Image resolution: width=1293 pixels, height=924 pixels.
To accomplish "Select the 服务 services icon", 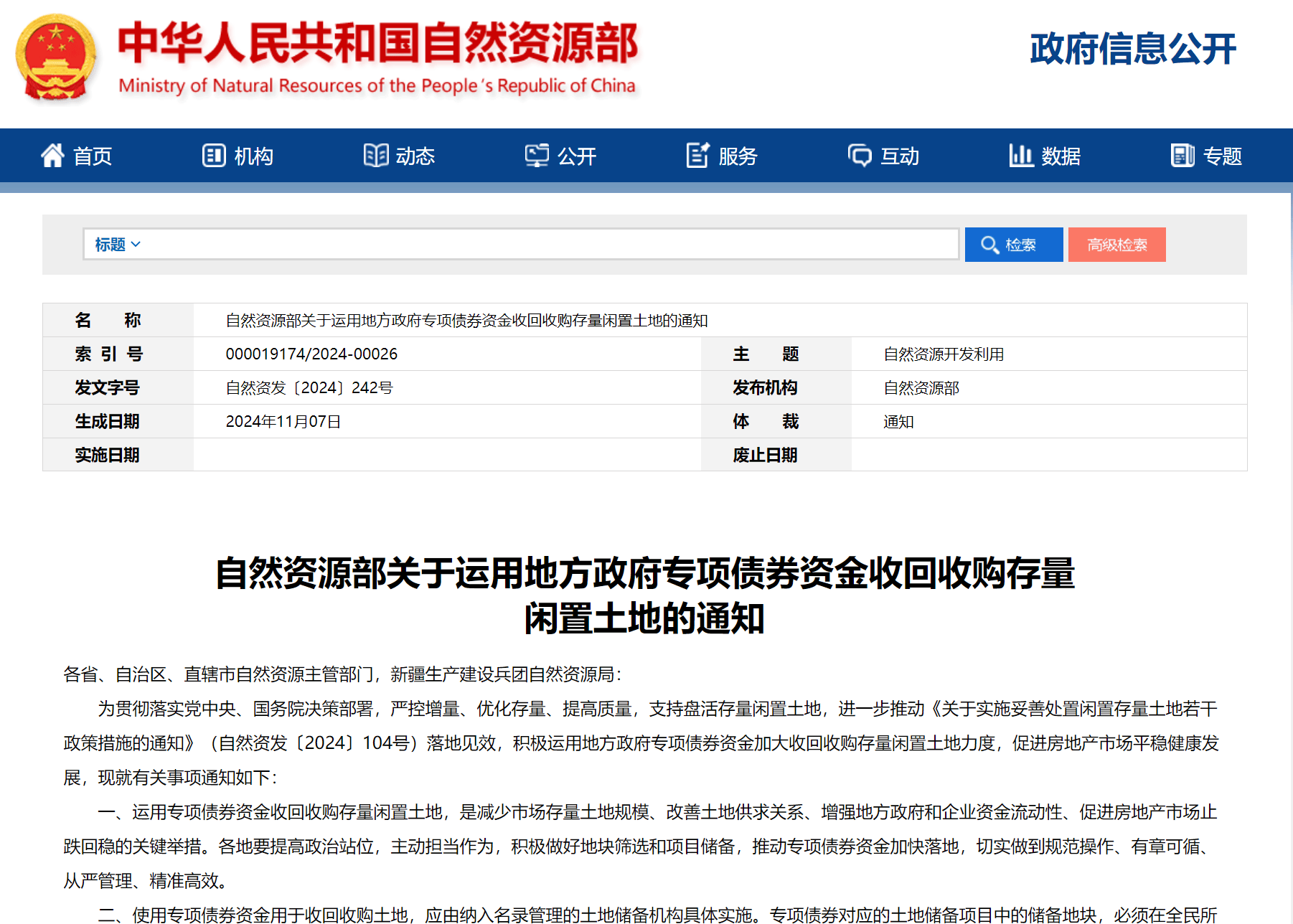I will point(697,156).
